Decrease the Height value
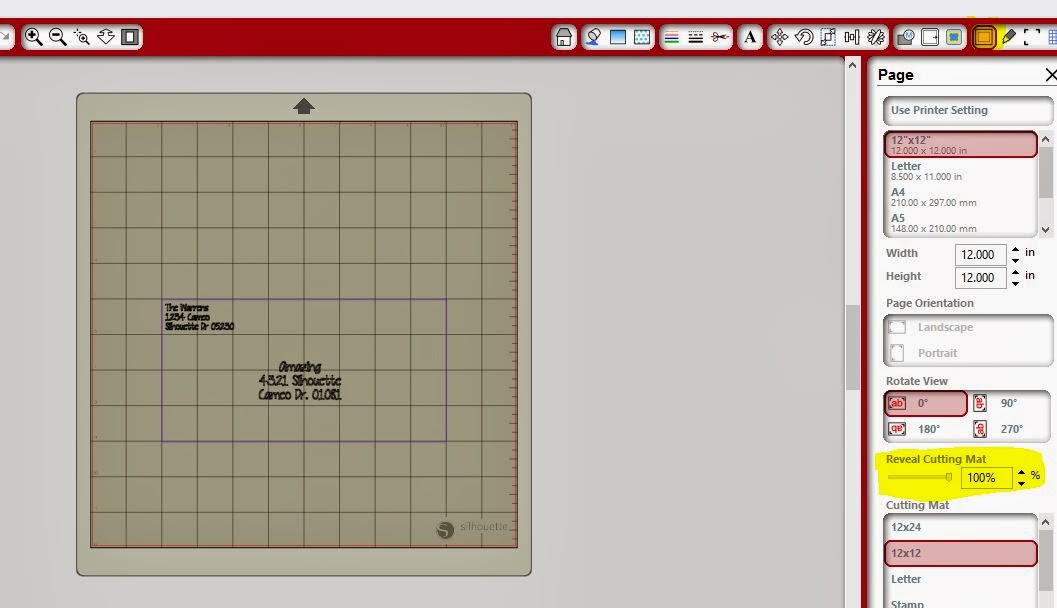Screen dimensions: 1057x608 coord(1015,283)
